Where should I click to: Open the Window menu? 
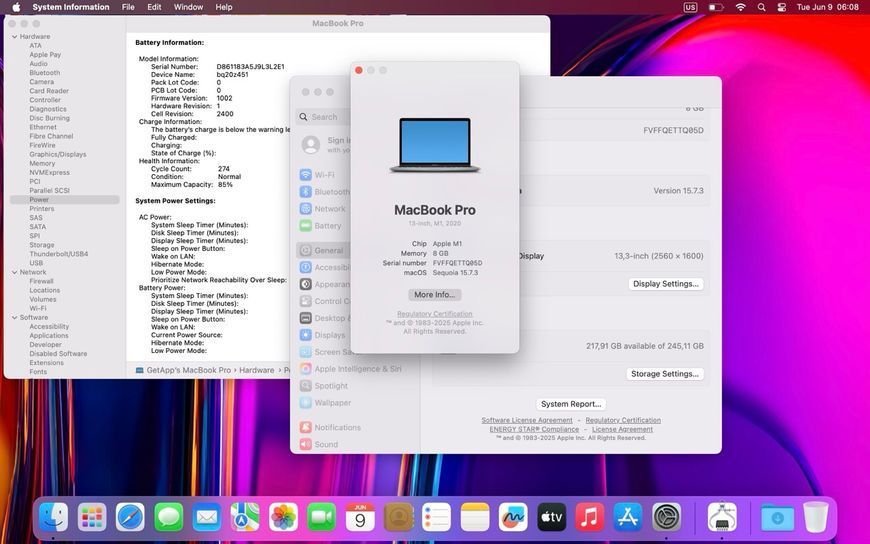[188, 7]
